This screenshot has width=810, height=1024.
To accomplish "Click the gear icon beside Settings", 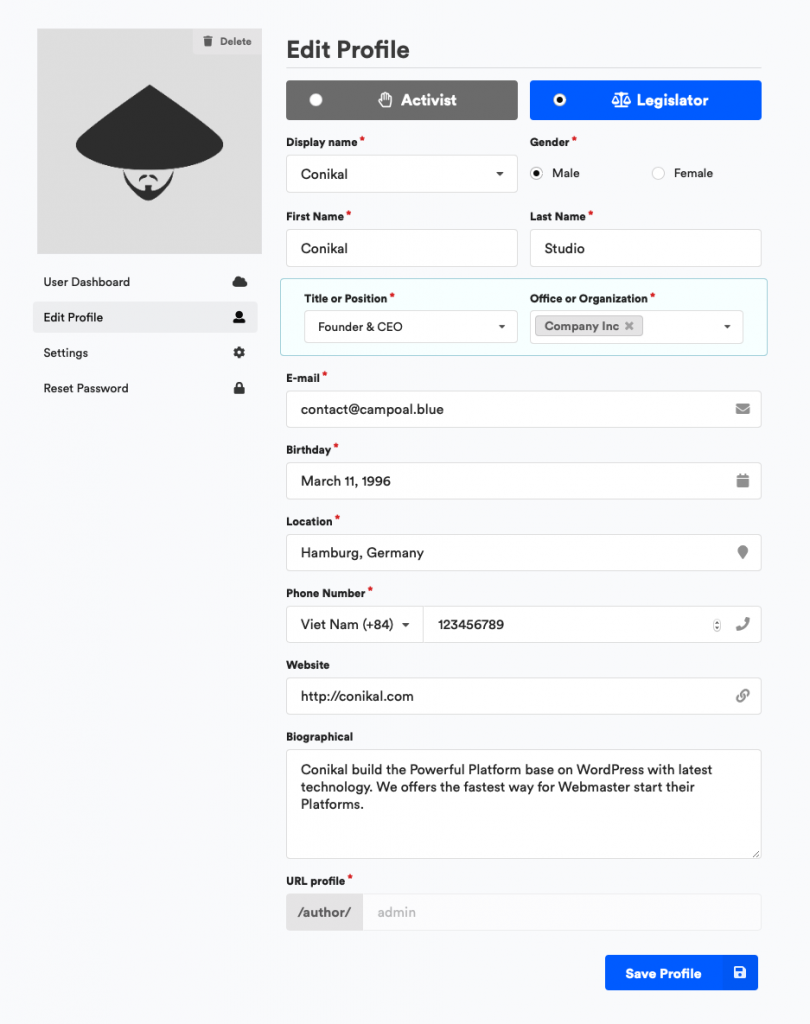I will tap(240, 352).
